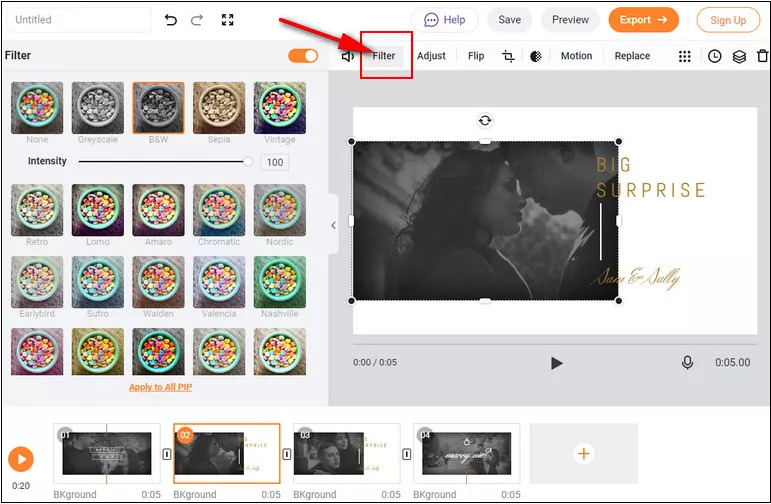This screenshot has width=771, height=504.
Task: Click the microphone voiceover icon
Action: click(x=687, y=362)
